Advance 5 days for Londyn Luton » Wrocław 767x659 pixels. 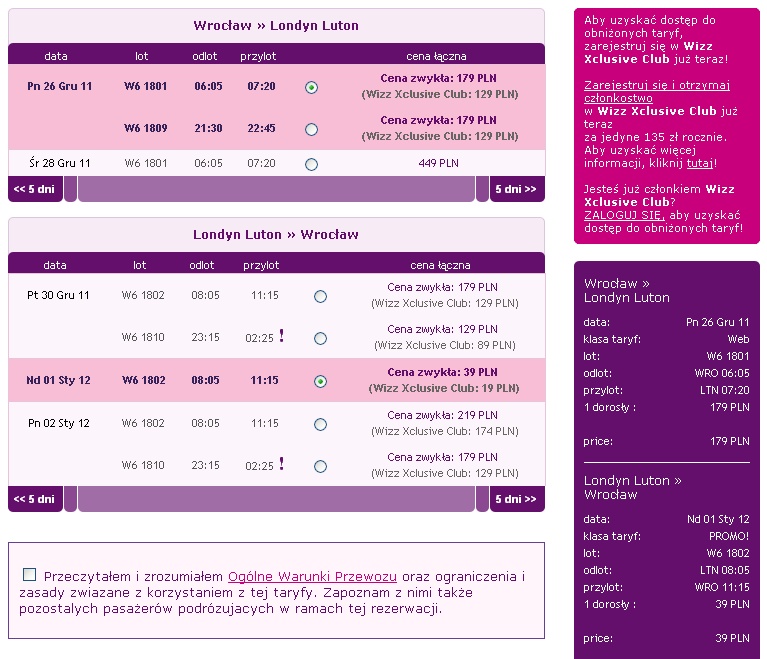click(x=517, y=499)
